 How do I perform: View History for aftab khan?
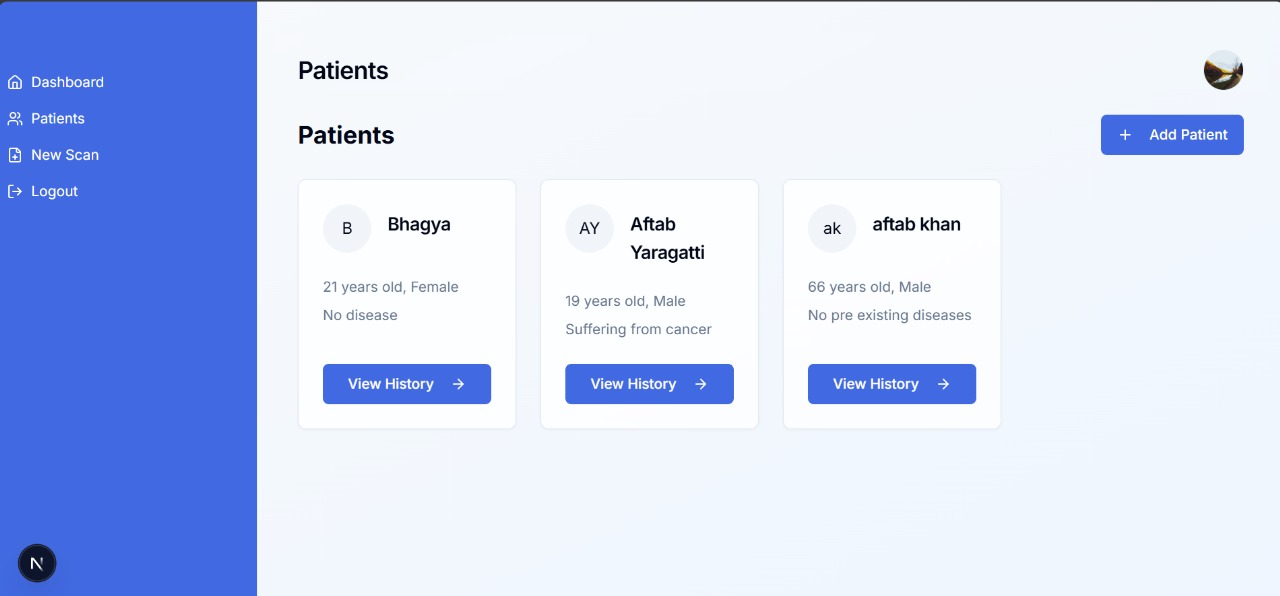click(876, 384)
